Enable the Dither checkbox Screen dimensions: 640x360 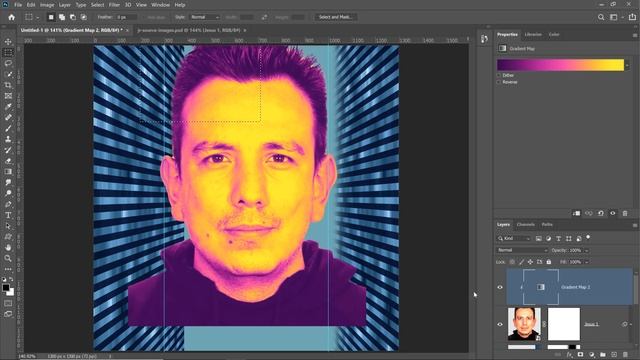[x=499, y=75]
